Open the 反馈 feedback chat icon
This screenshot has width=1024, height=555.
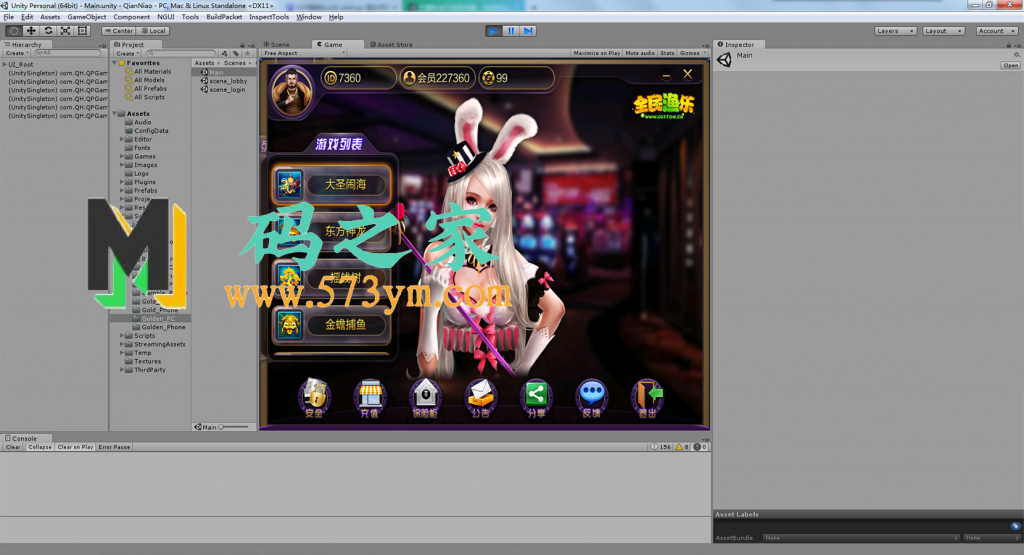592,397
